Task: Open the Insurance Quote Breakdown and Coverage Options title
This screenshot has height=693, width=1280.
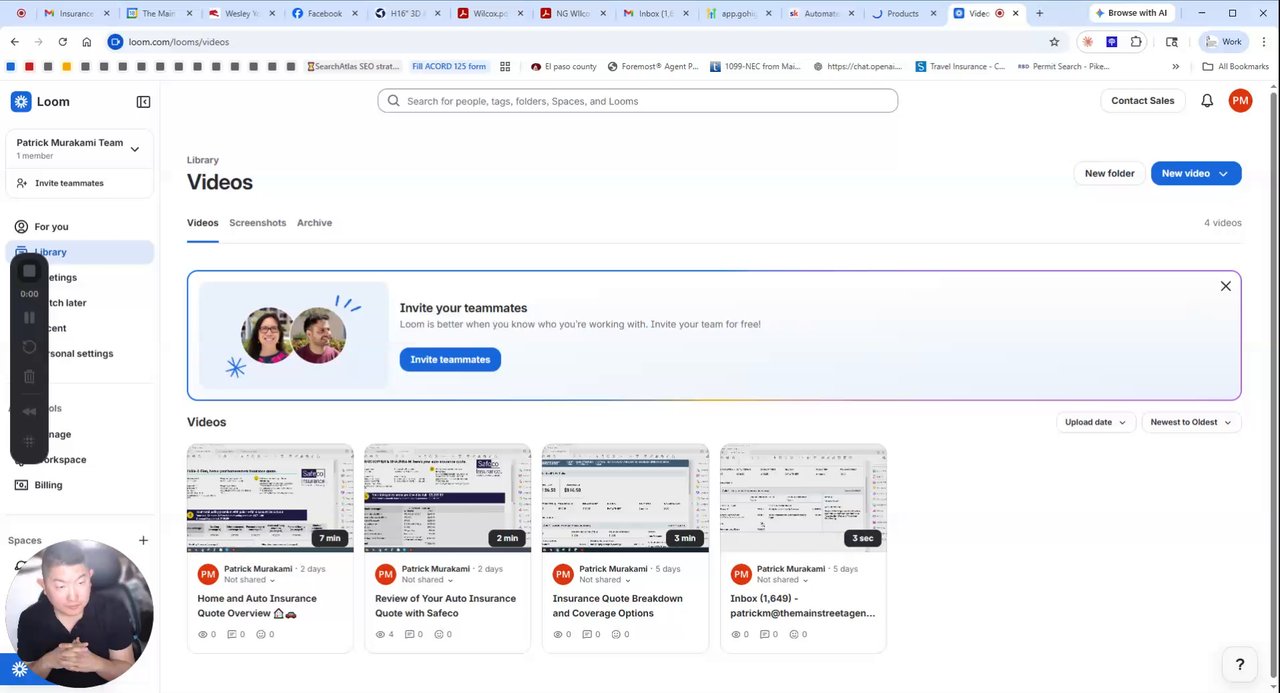Action: click(617, 606)
